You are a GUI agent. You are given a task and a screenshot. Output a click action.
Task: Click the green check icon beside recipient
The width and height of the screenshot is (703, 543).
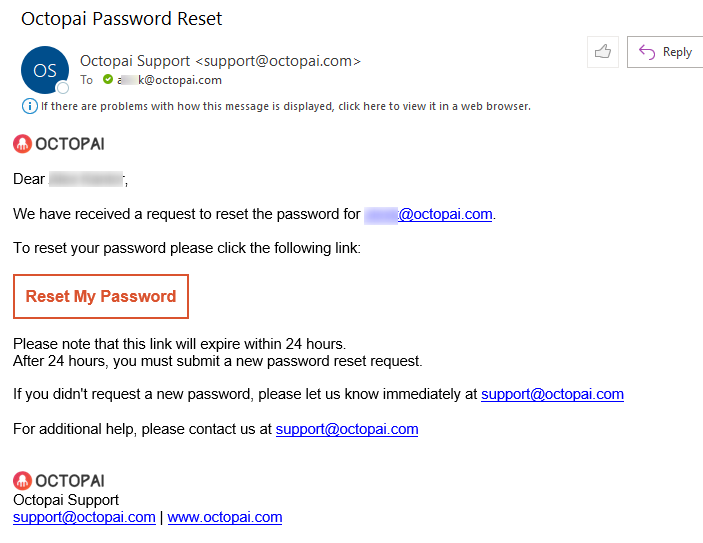(107, 80)
